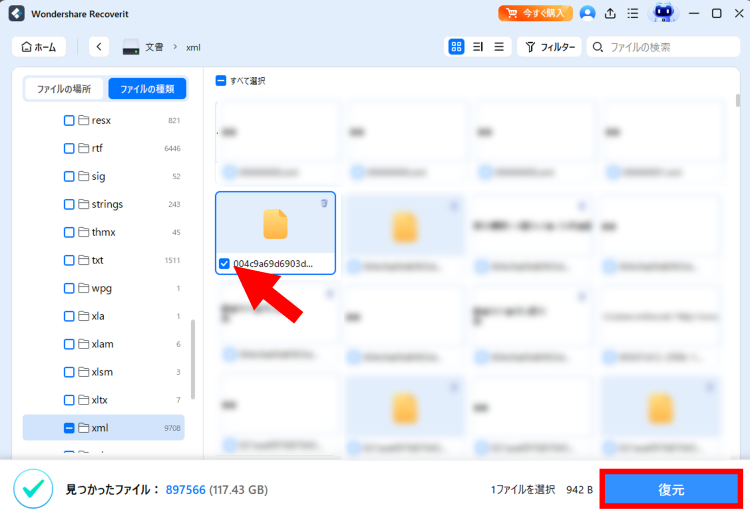Click the xltx folder icon
Viewport: 750px width, 516px height.
click(84, 399)
